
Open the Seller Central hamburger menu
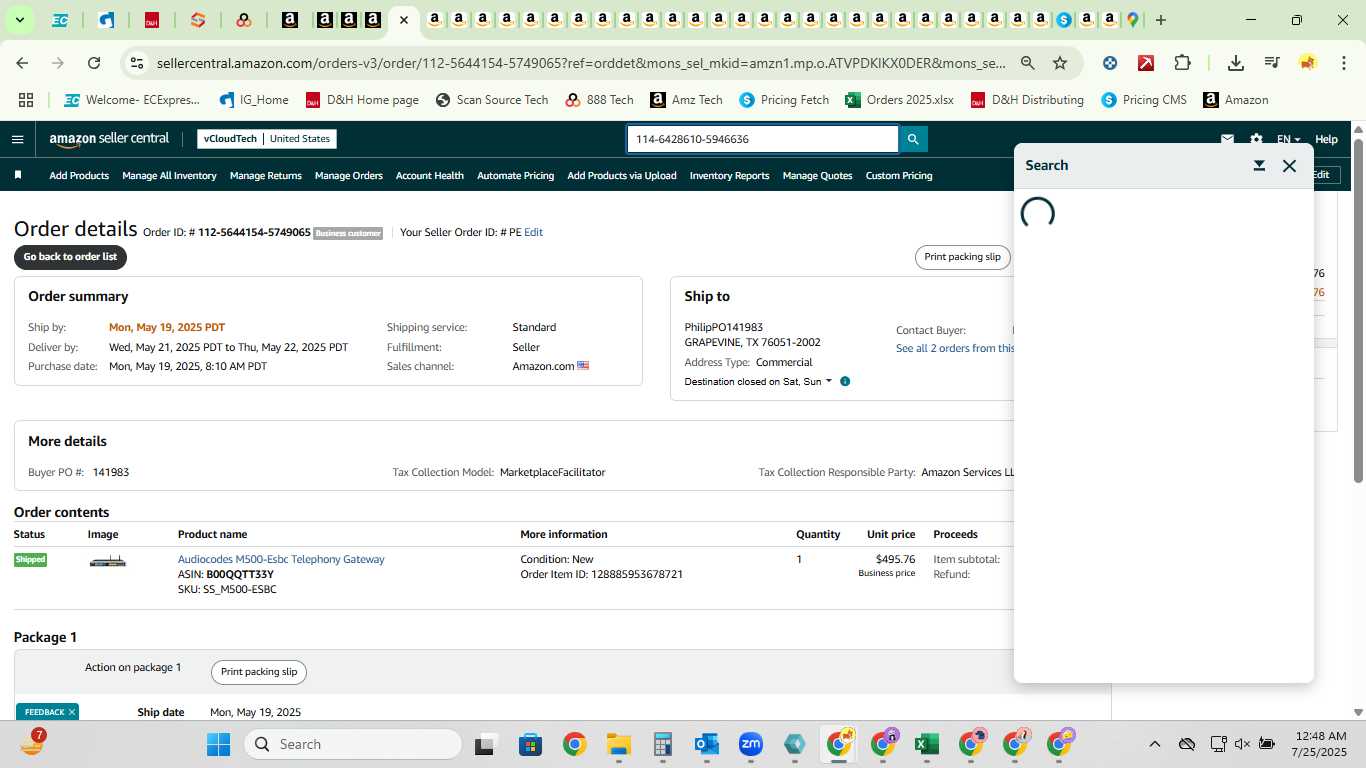tap(17, 139)
